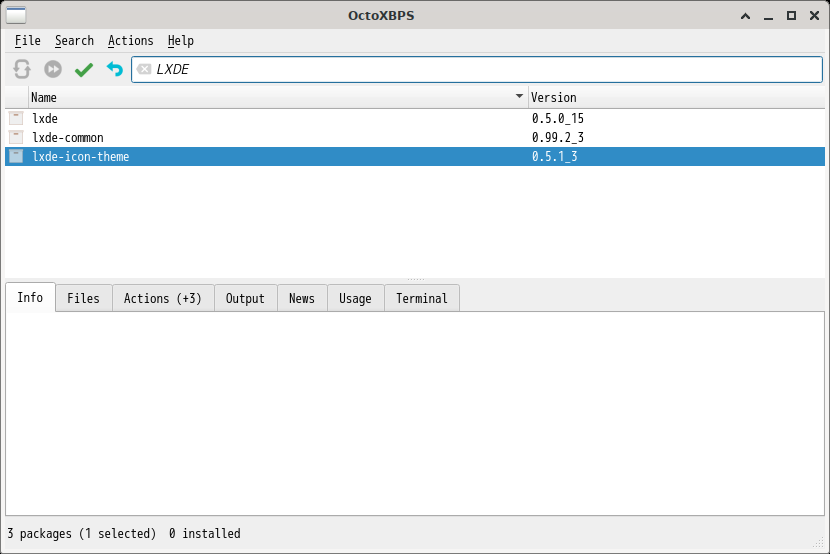The height and width of the screenshot is (554, 830).
Task: Switch to the Files tab
Action: click(83, 298)
